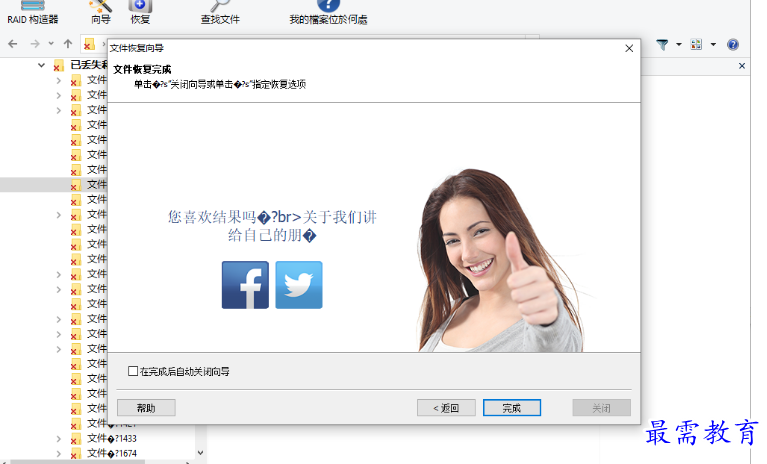
Task: Click the 完成 button
Action: point(512,408)
